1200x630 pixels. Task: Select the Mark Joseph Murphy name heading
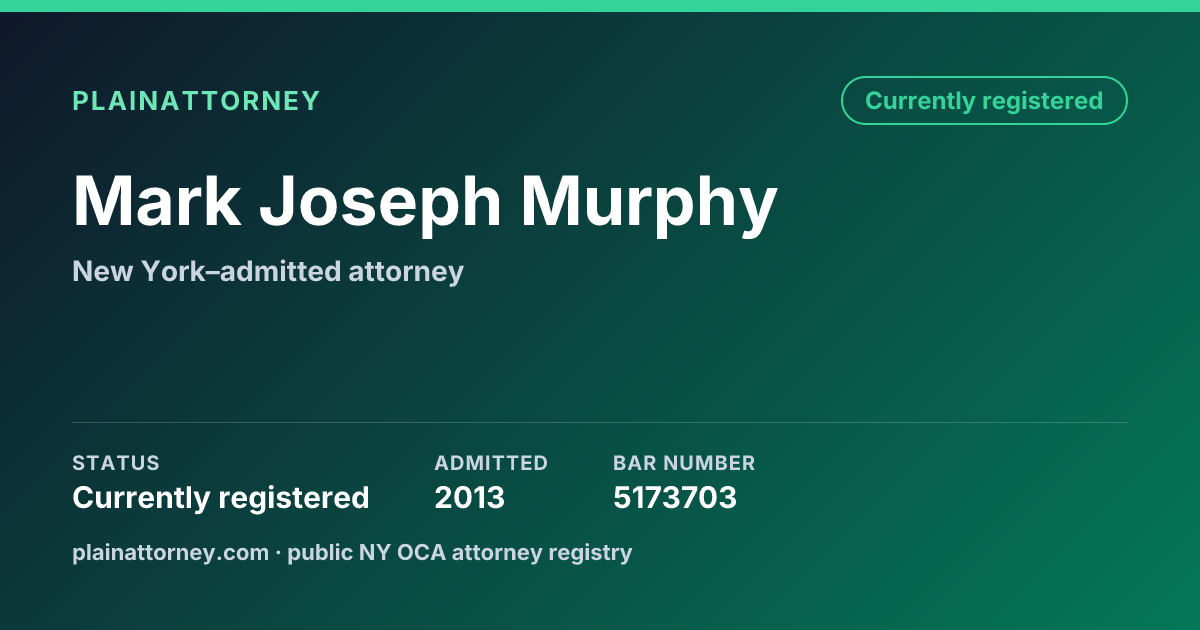(x=425, y=202)
